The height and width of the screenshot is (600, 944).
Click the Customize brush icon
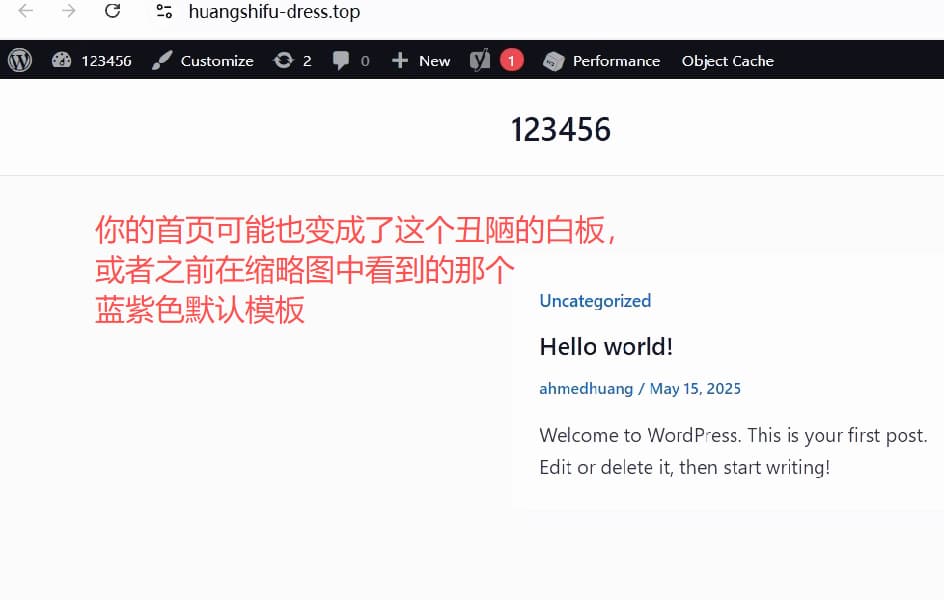pos(162,60)
